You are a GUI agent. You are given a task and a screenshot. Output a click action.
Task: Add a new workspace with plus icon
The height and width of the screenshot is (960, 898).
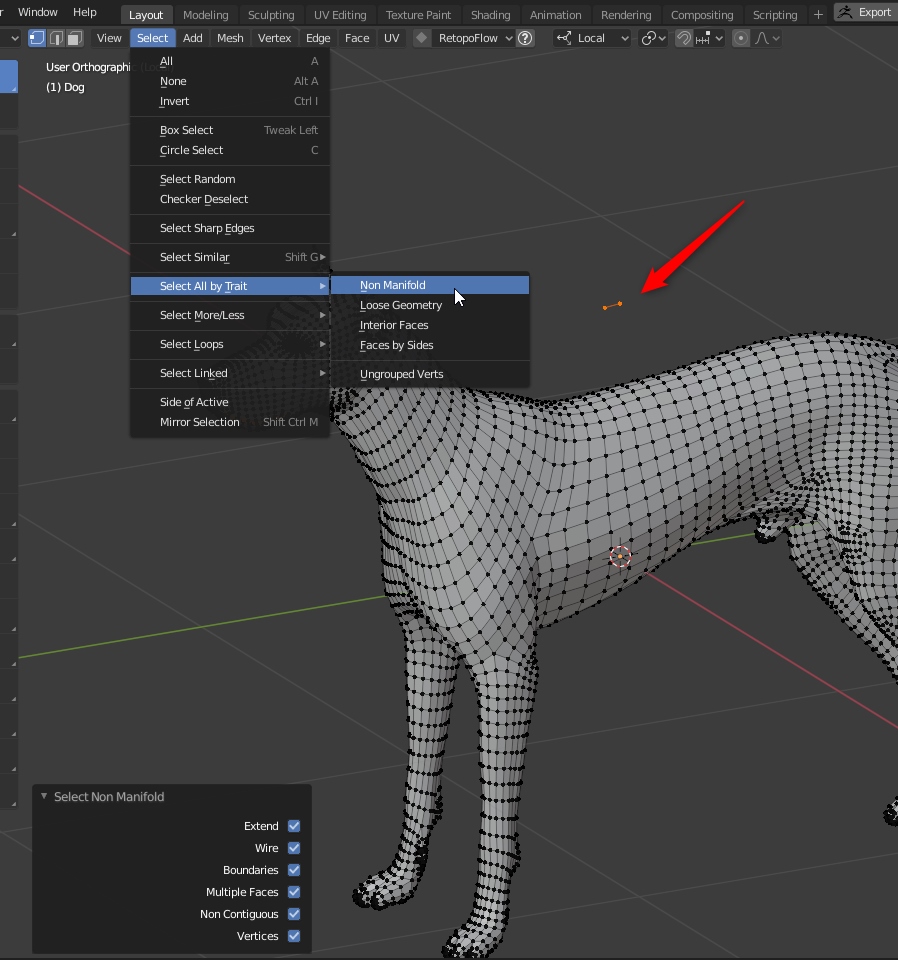[818, 14]
